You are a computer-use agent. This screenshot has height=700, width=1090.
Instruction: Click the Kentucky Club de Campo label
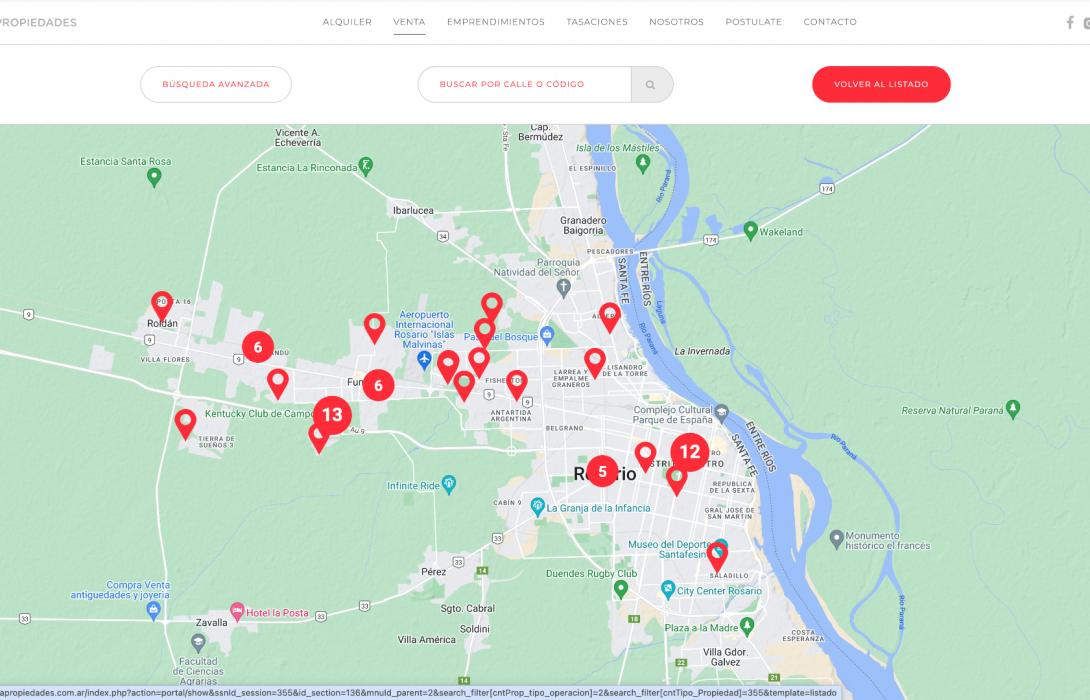[x=260, y=414]
